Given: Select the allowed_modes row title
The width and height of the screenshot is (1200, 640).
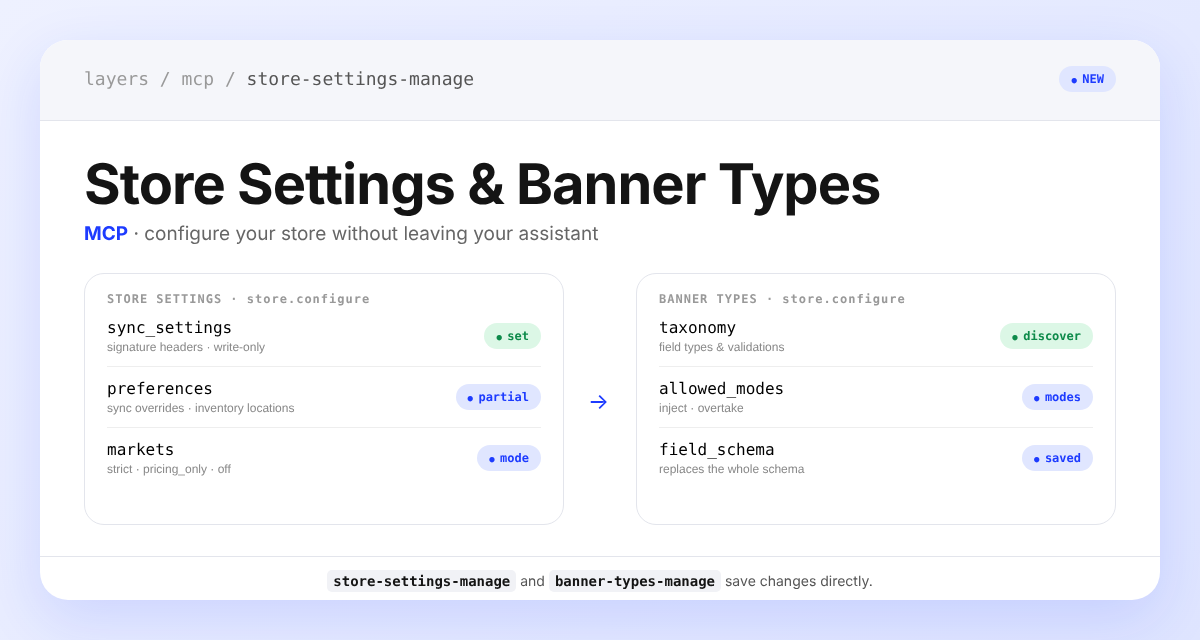Looking at the screenshot, I should click(x=721, y=389).
